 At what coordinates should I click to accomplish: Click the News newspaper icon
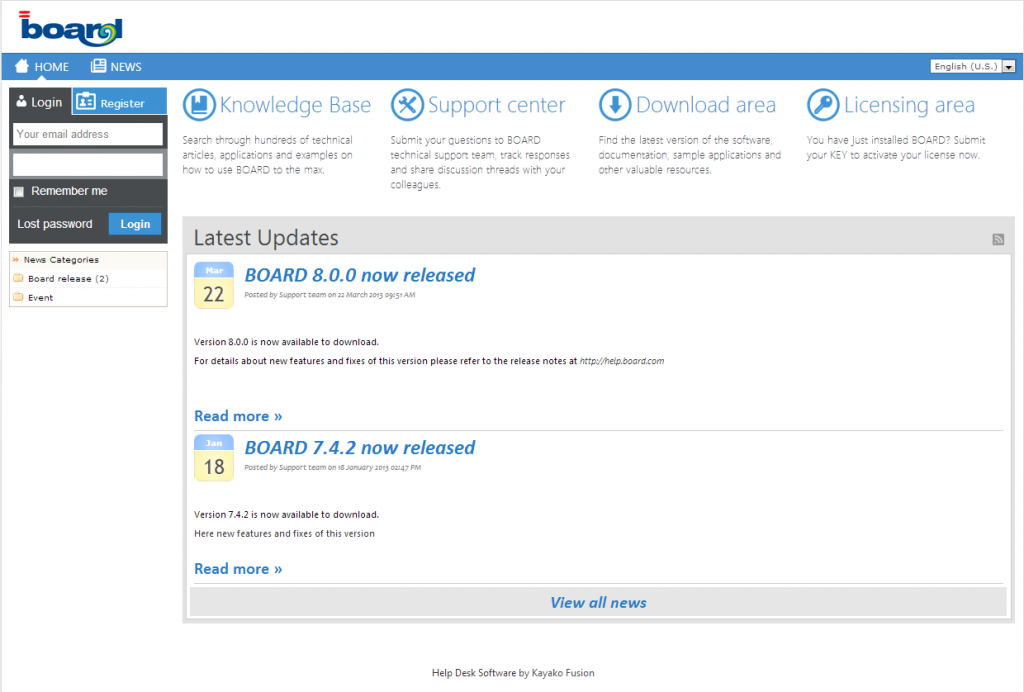(x=98, y=66)
